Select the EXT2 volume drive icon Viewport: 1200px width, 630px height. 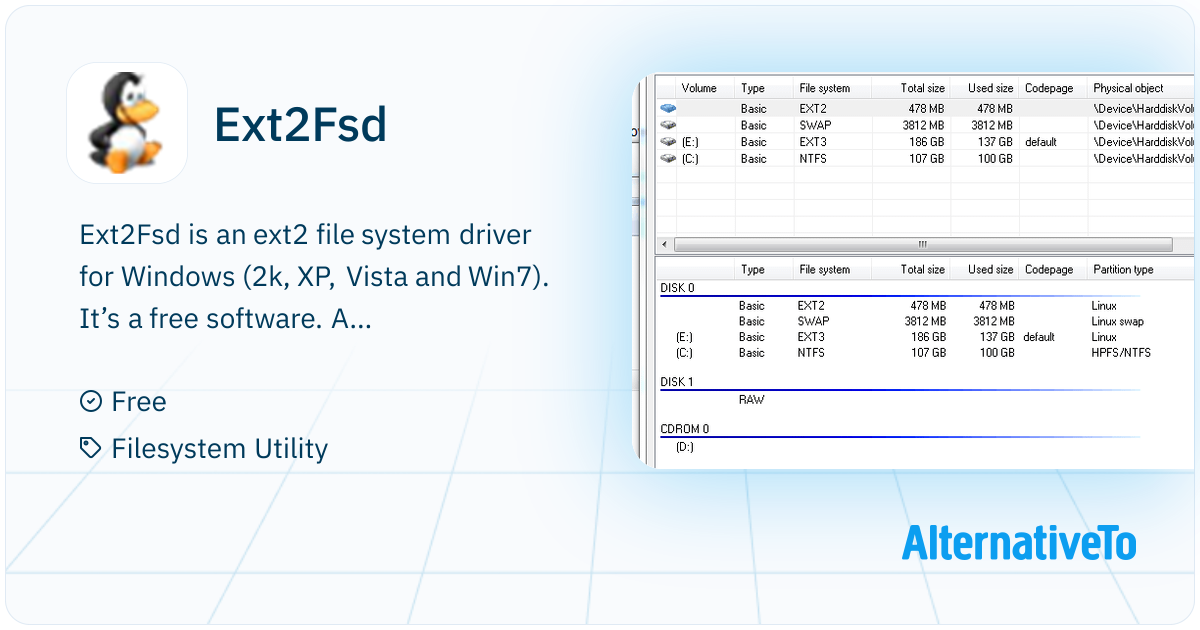coord(669,109)
